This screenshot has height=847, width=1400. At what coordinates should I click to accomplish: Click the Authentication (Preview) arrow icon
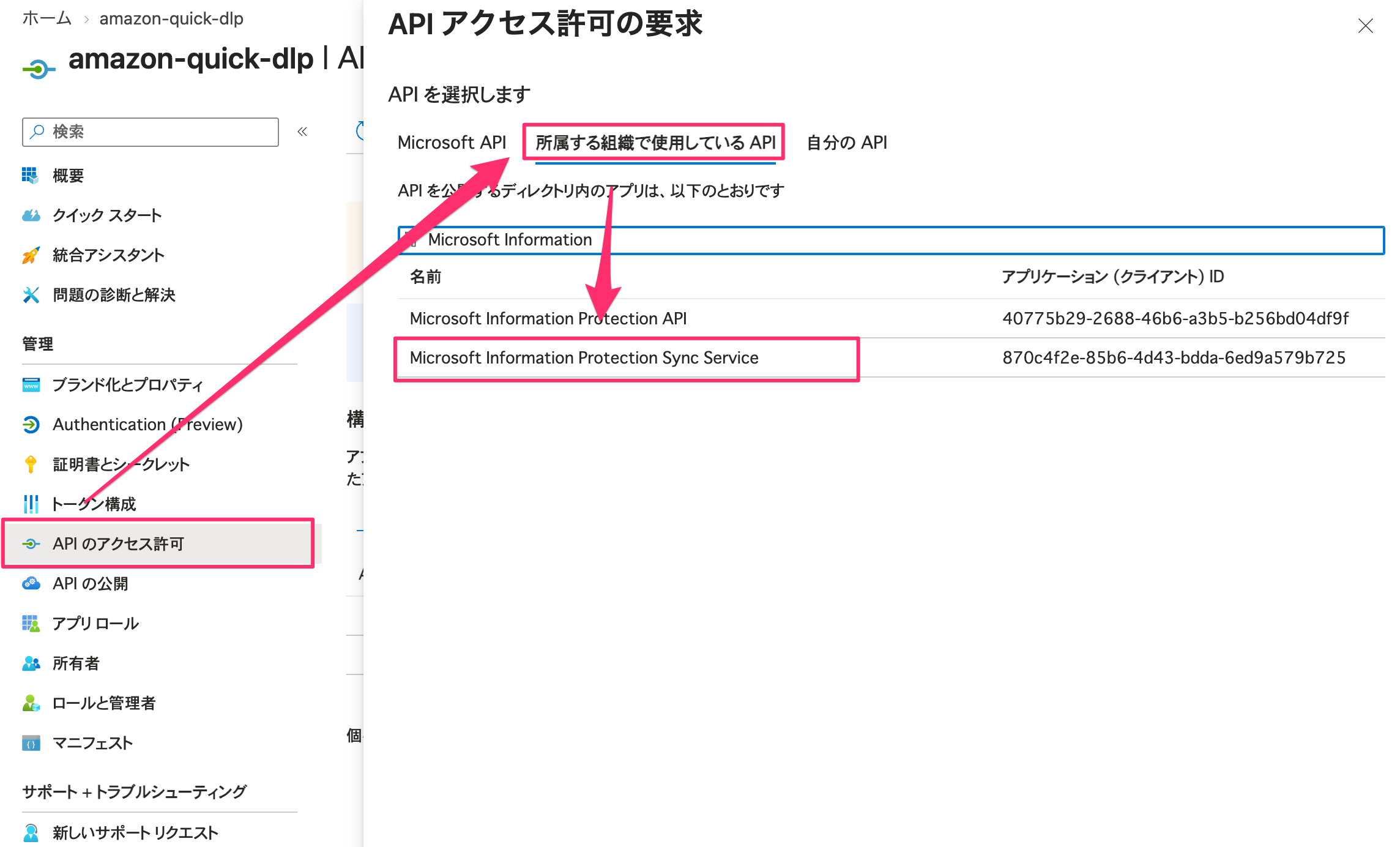pyautogui.click(x=31, y=424)
